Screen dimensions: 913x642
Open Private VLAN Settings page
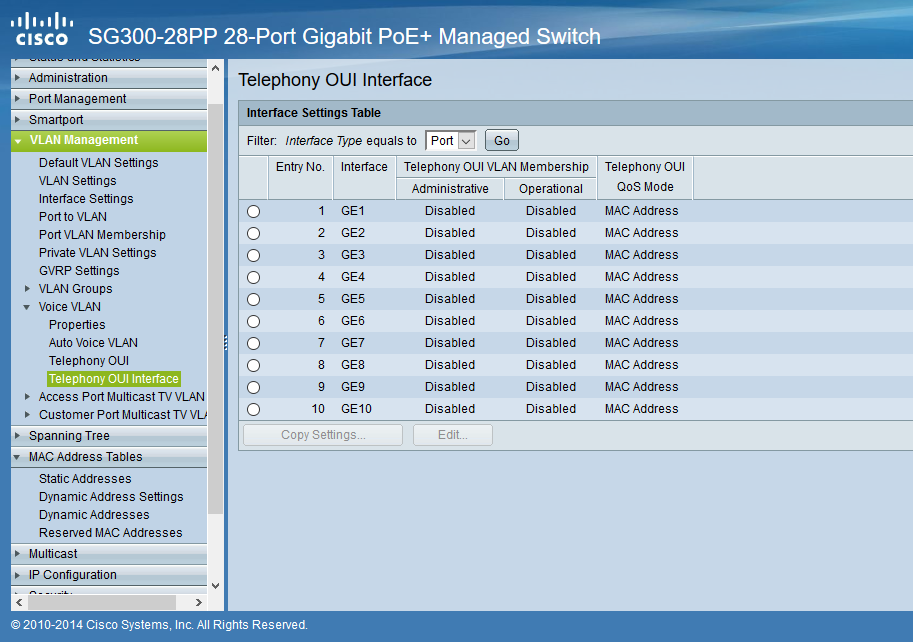98,253
